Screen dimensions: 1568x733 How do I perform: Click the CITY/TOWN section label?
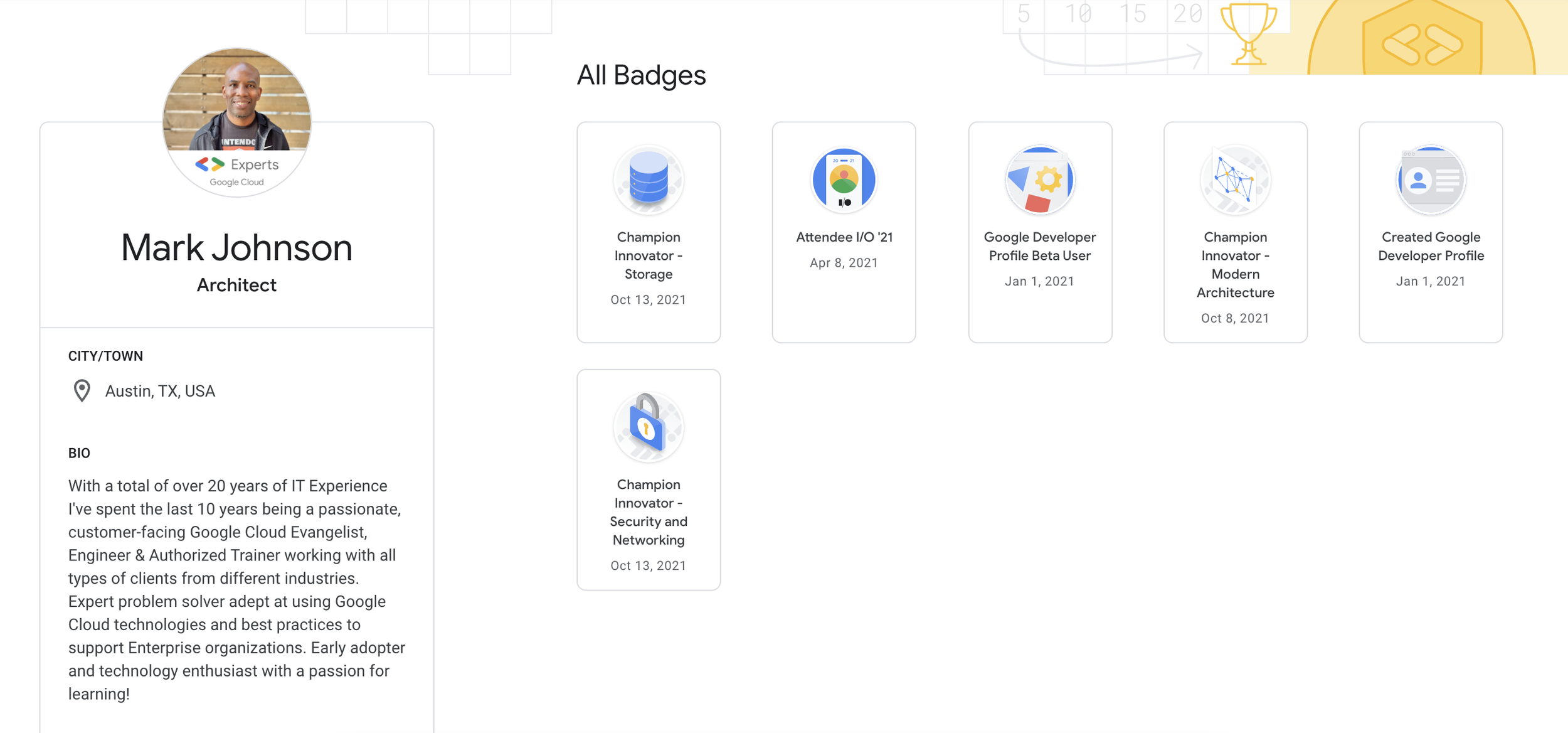pyautogui.click(x=105, y=356)
